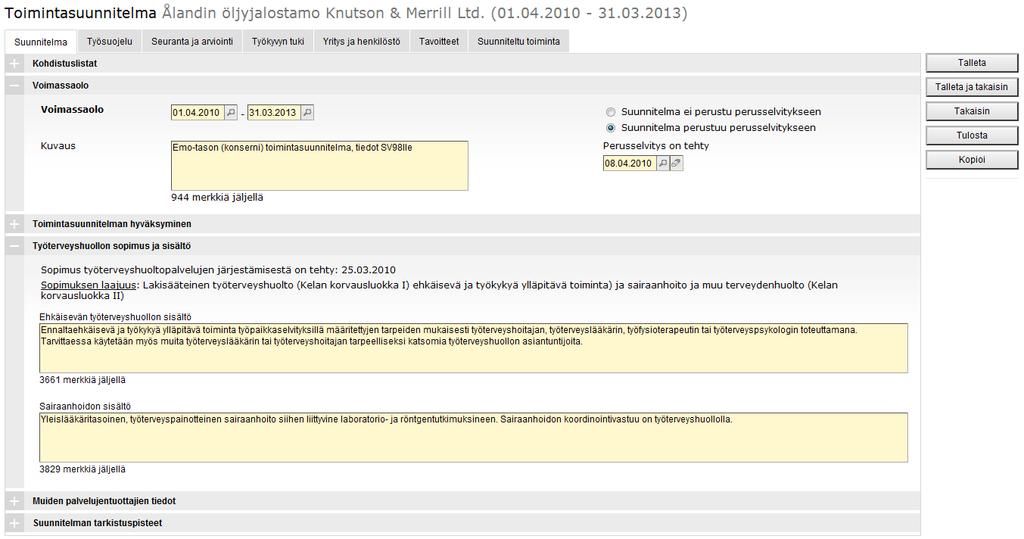Click the Tulosta button

coord(972,135)
